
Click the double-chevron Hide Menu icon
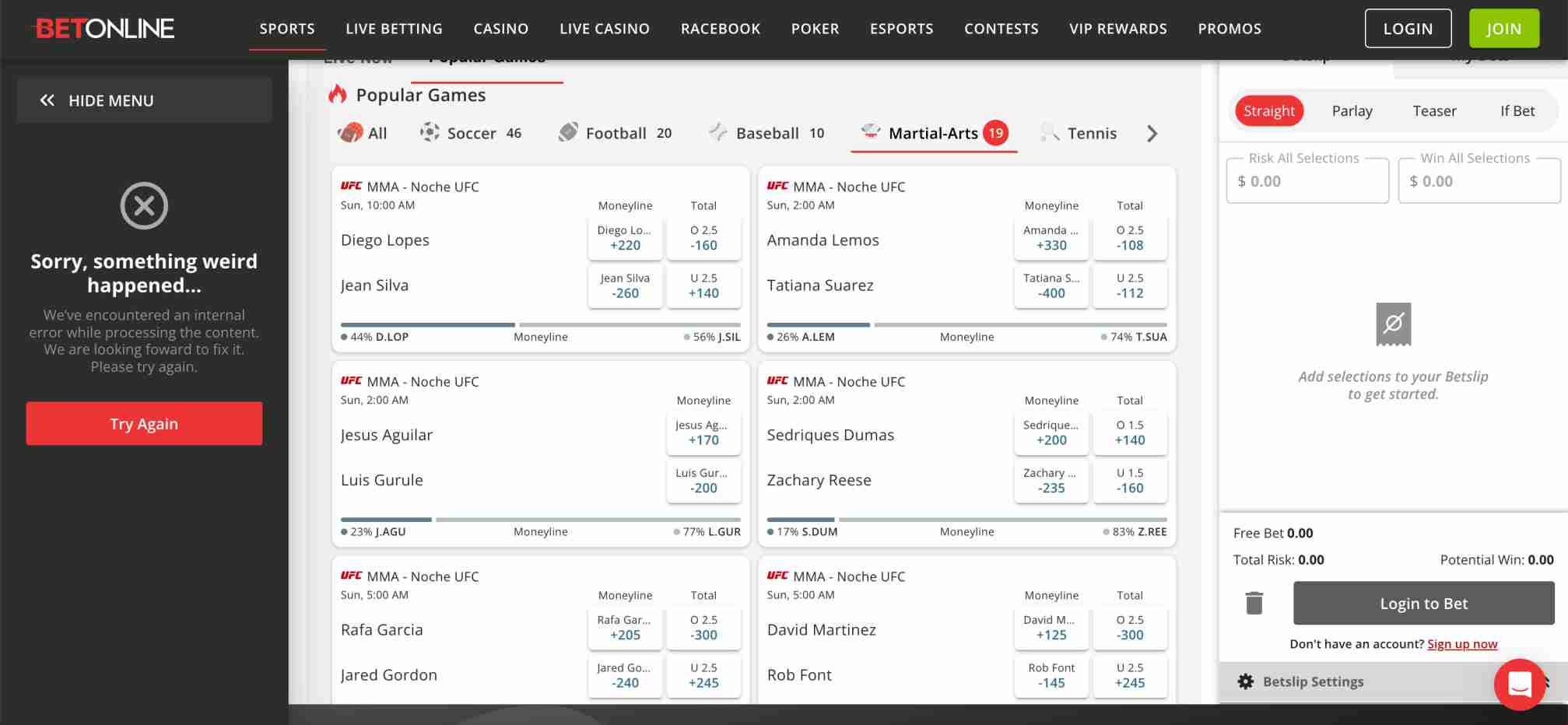47,100
